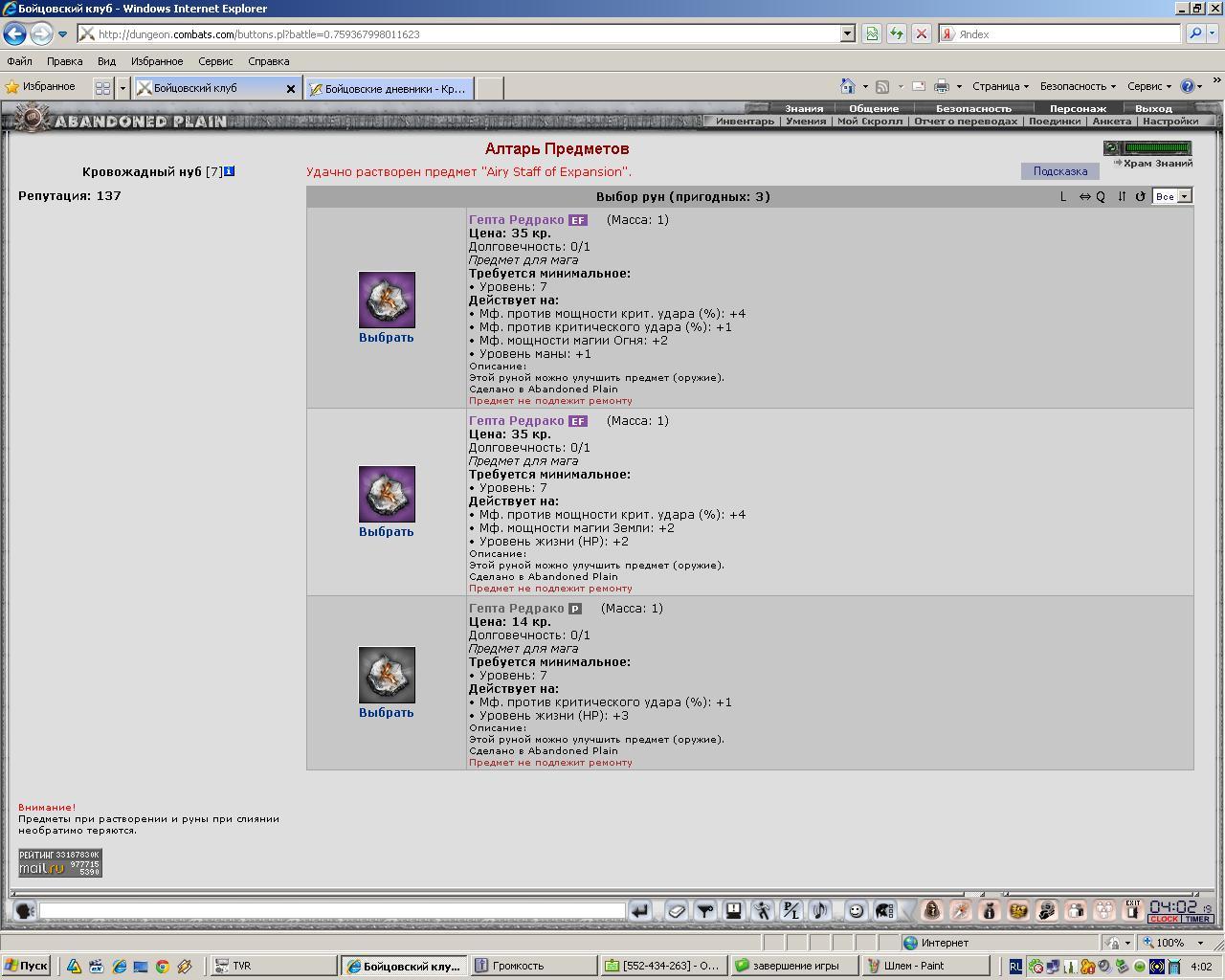Open the IE 'Безопасность' toolbar dropdown
This screenshot has width=1225, height=980.
click(1078, 86)
